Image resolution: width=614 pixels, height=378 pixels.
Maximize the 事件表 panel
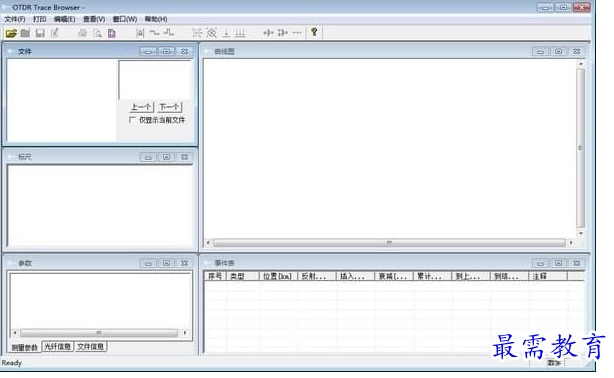coord(559,263)
